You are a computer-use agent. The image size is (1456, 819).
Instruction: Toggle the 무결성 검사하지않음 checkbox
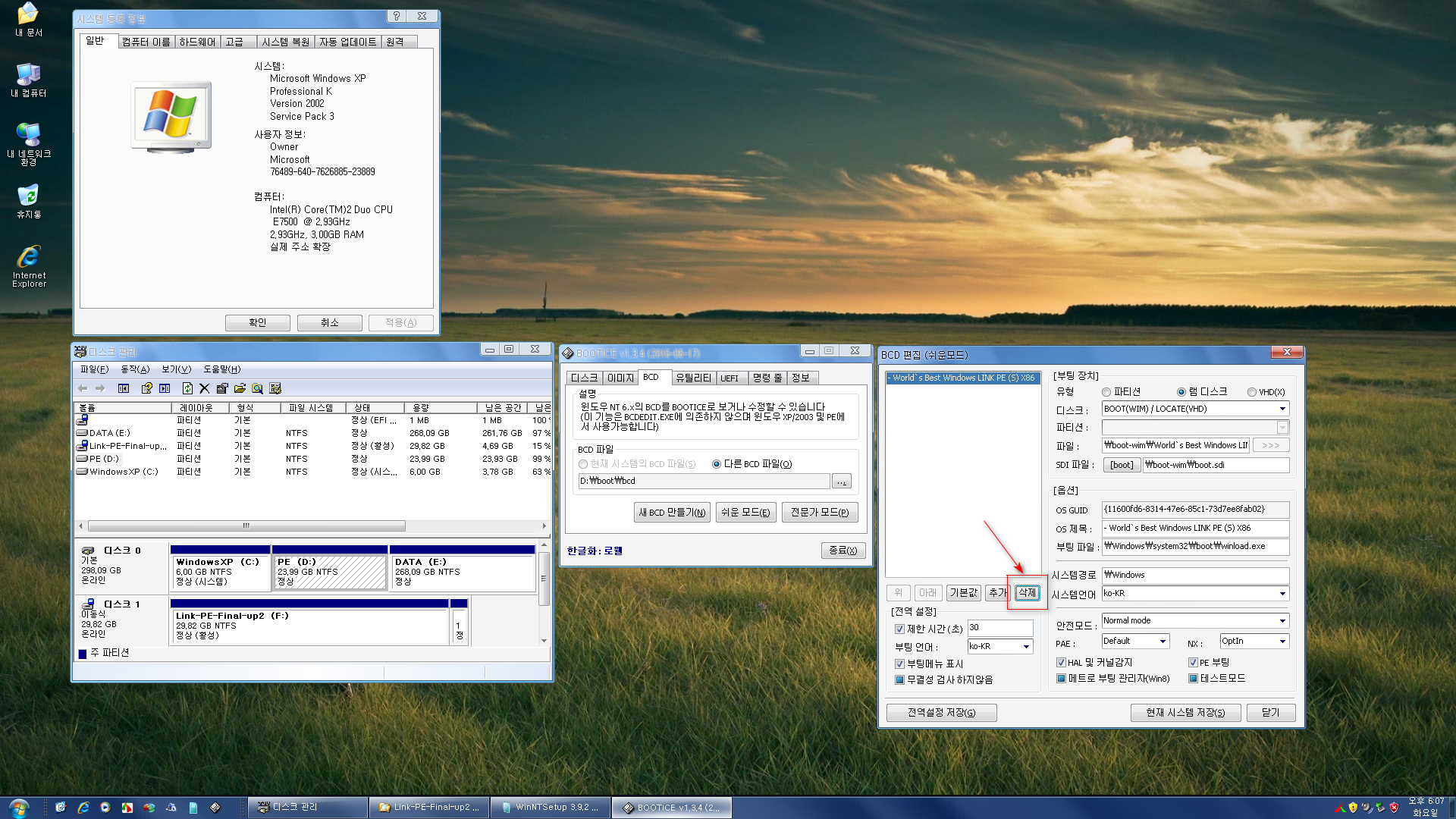pos(899,680)
